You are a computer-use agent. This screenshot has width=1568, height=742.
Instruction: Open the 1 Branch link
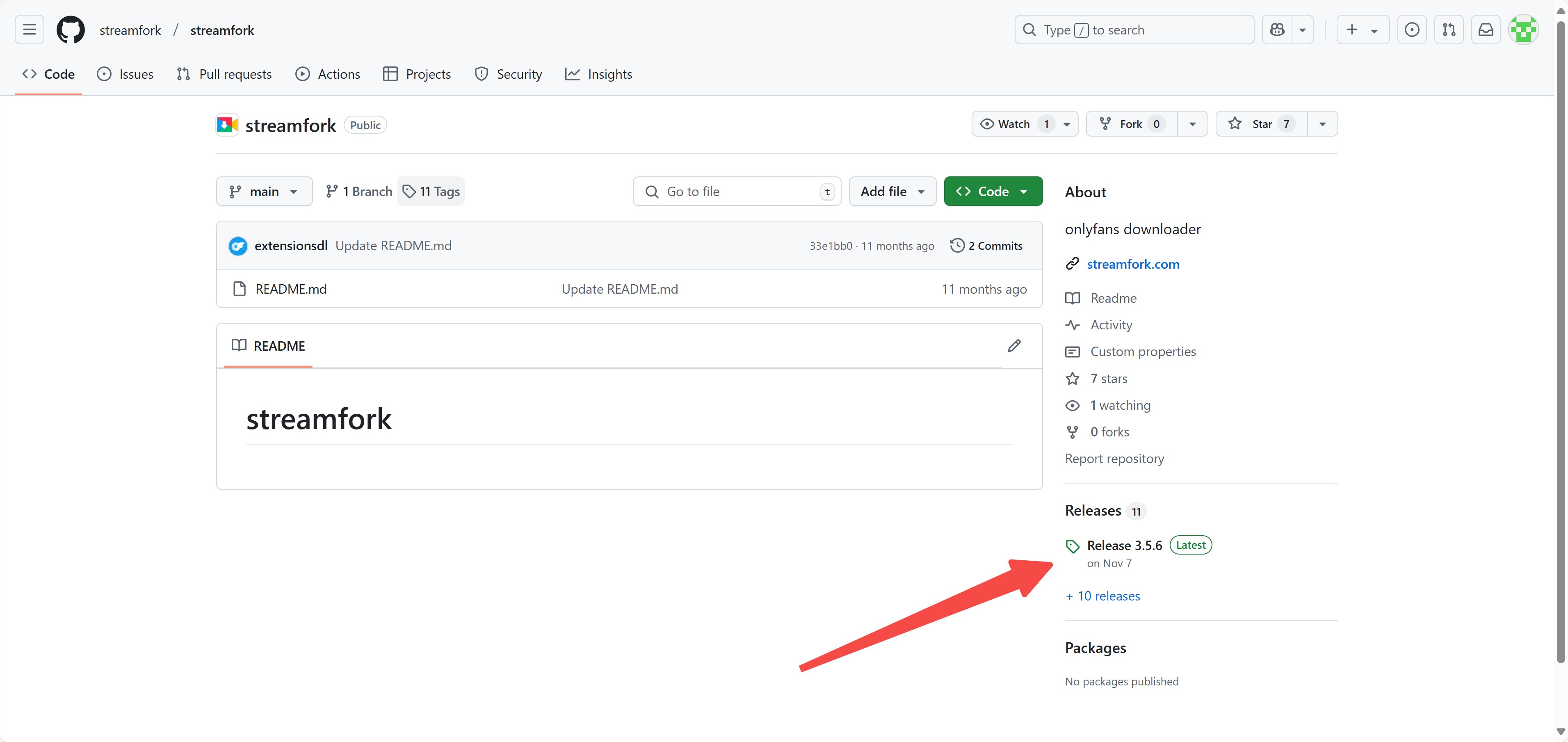tap(358, 192)
